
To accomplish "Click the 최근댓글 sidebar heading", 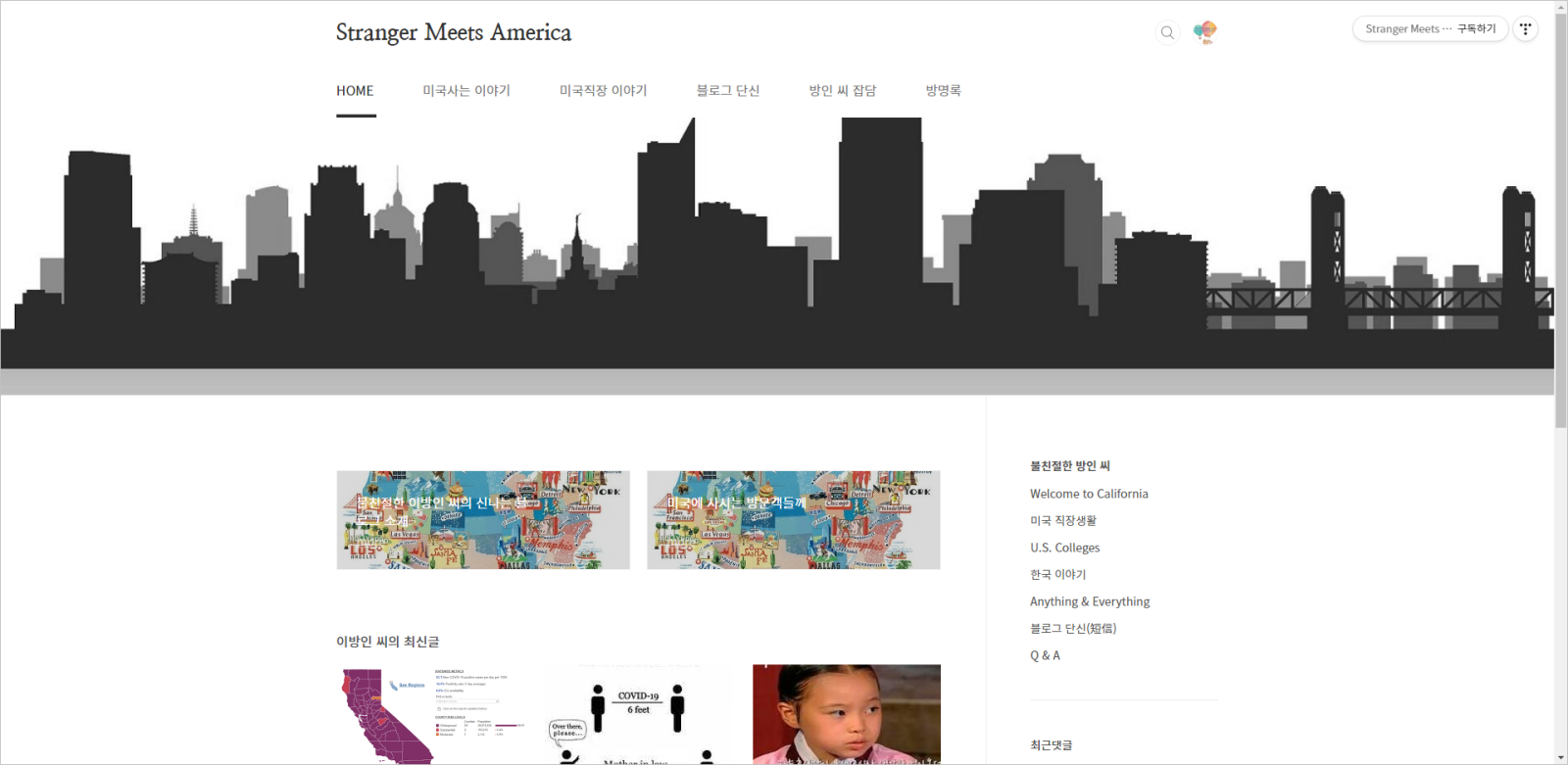I will [x=1052, y=745].
